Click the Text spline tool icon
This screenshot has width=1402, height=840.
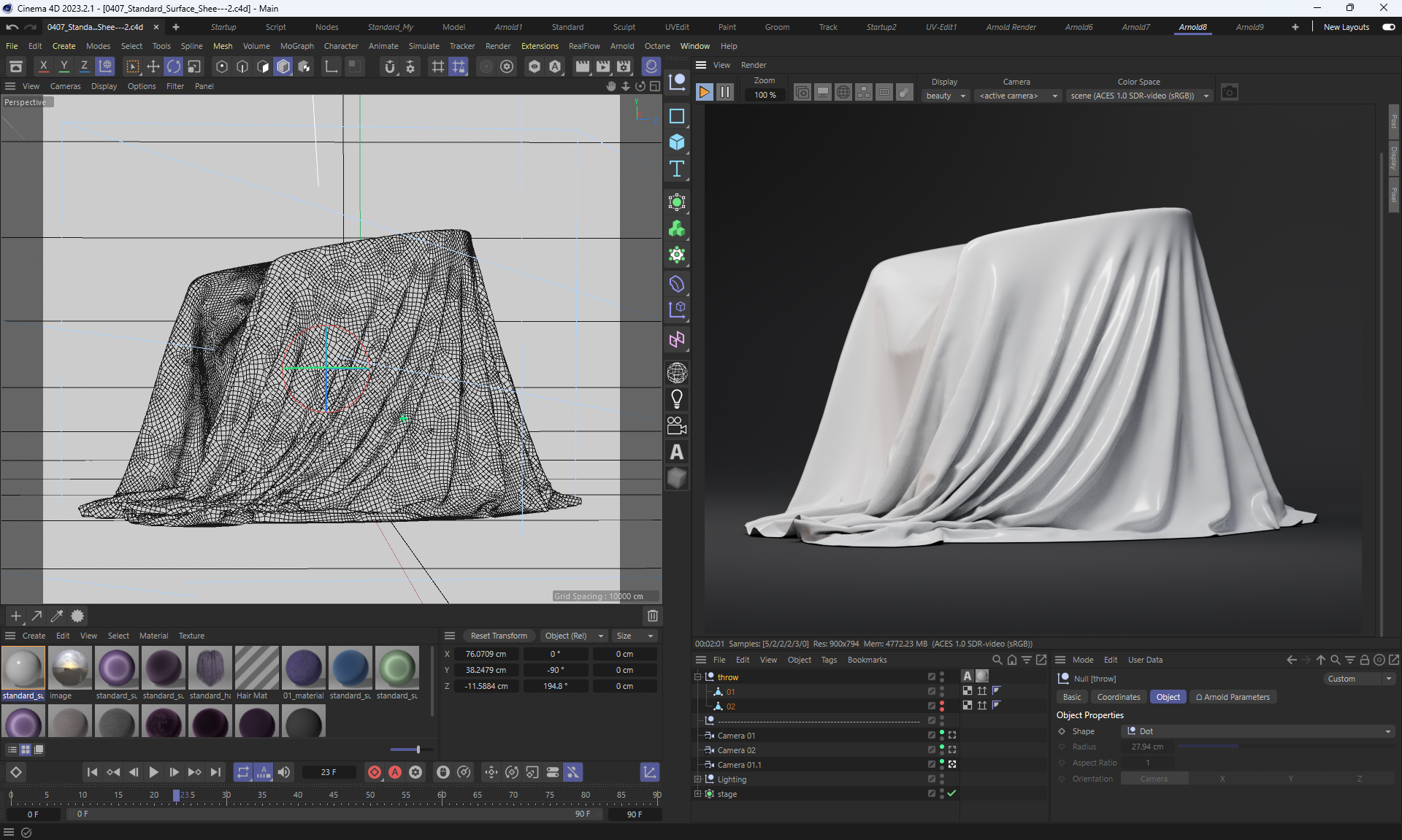point(676,169)
